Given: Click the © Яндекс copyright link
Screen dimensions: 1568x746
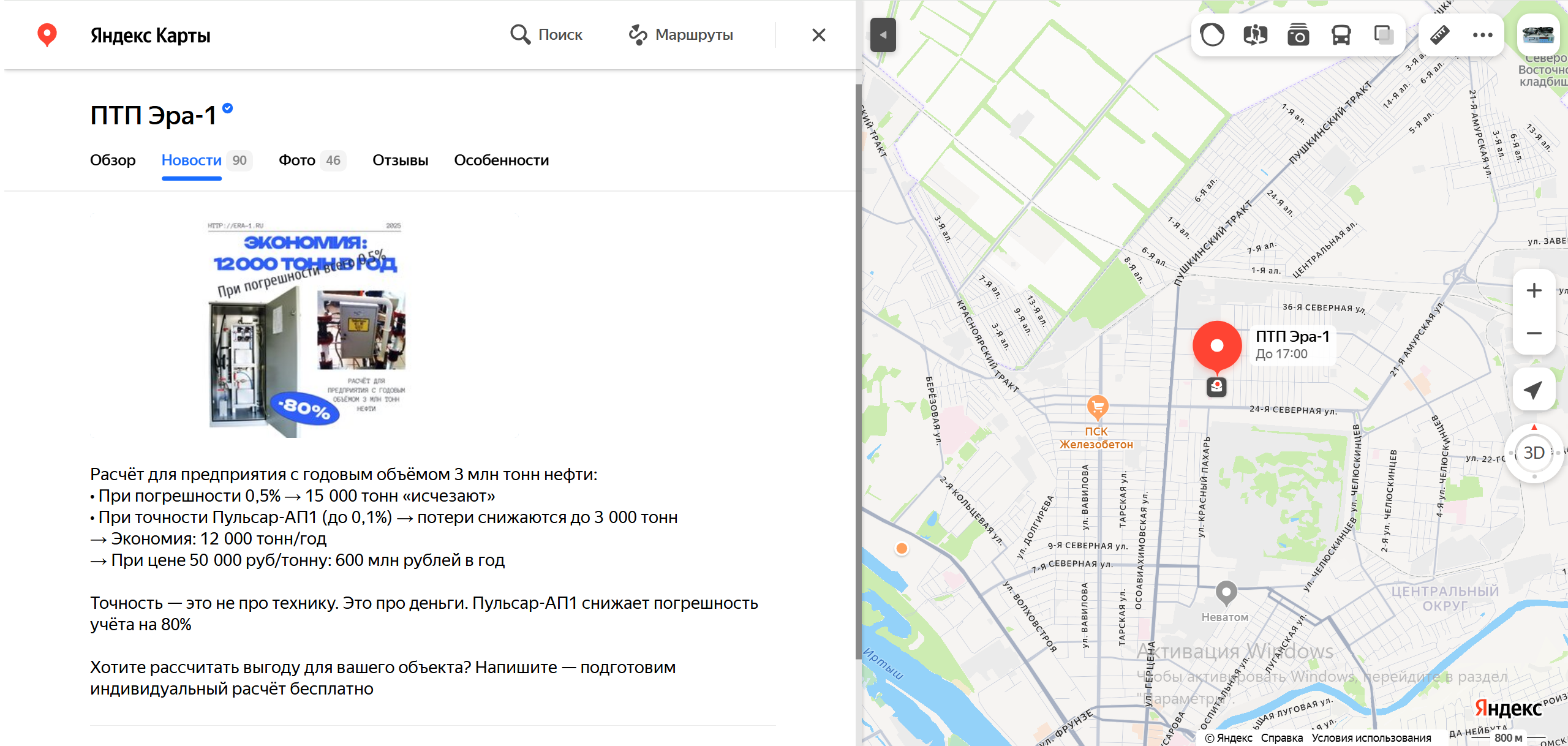Looking at the screenshot, I should click(1229, 738).
